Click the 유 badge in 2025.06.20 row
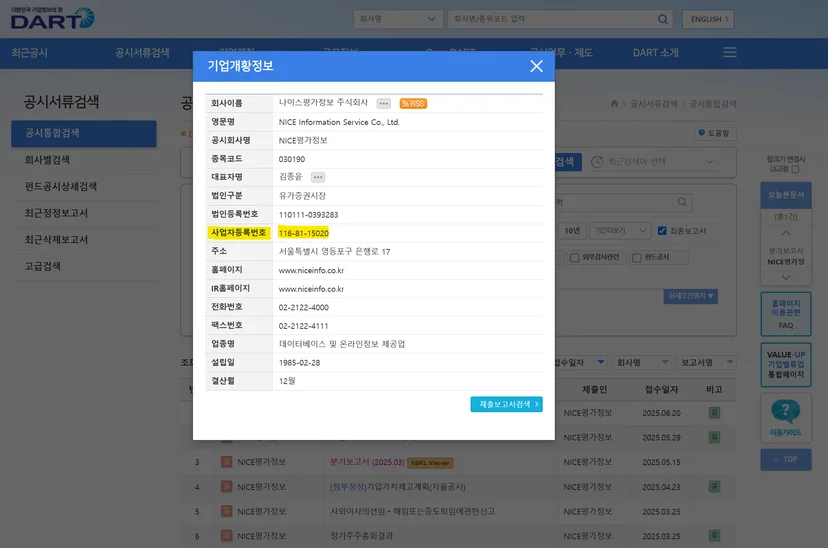 coord(714,413)
